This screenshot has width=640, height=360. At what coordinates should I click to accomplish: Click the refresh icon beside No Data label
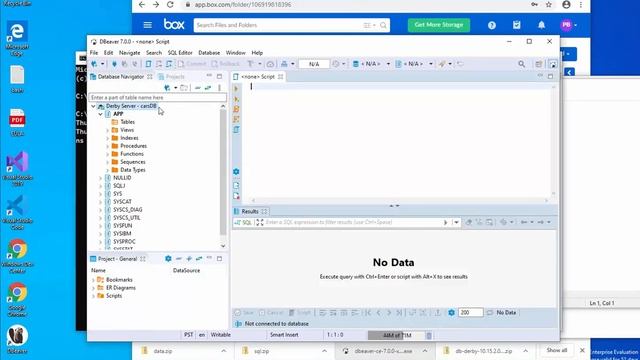click(490, 312)
